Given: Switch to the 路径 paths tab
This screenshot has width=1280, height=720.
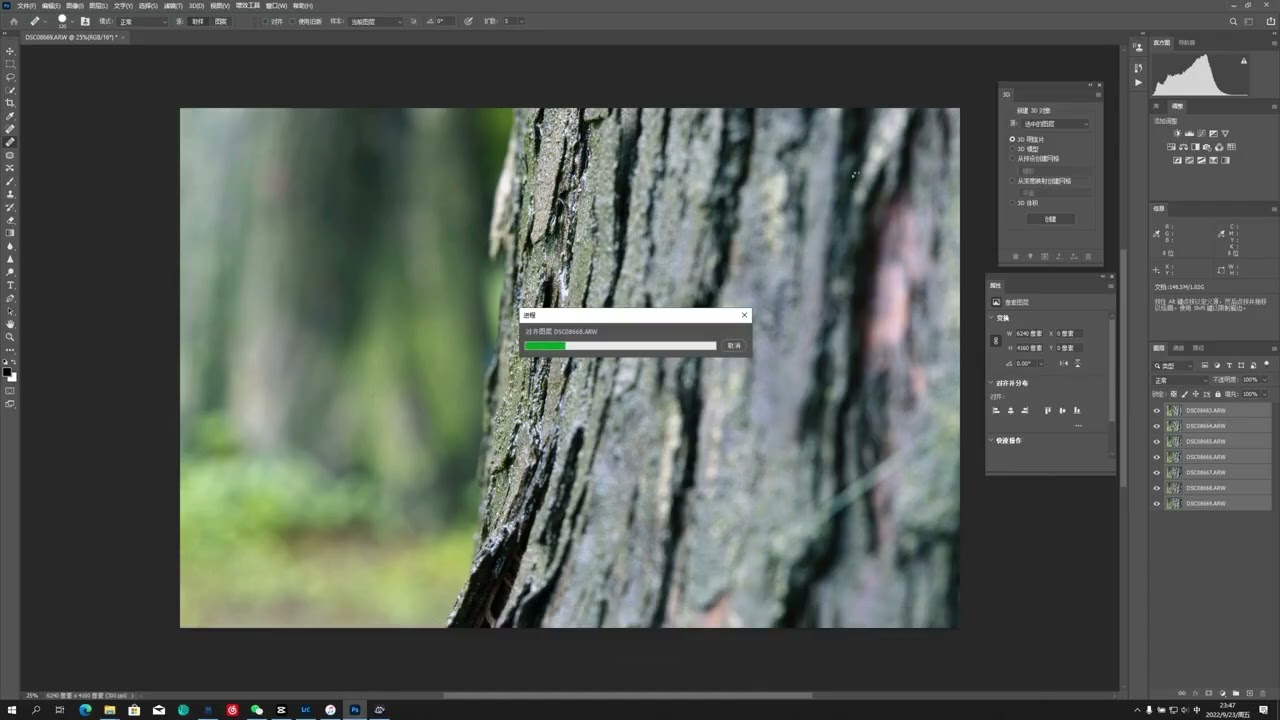Looking at the screenshot, I should [x=1198, y=348].
